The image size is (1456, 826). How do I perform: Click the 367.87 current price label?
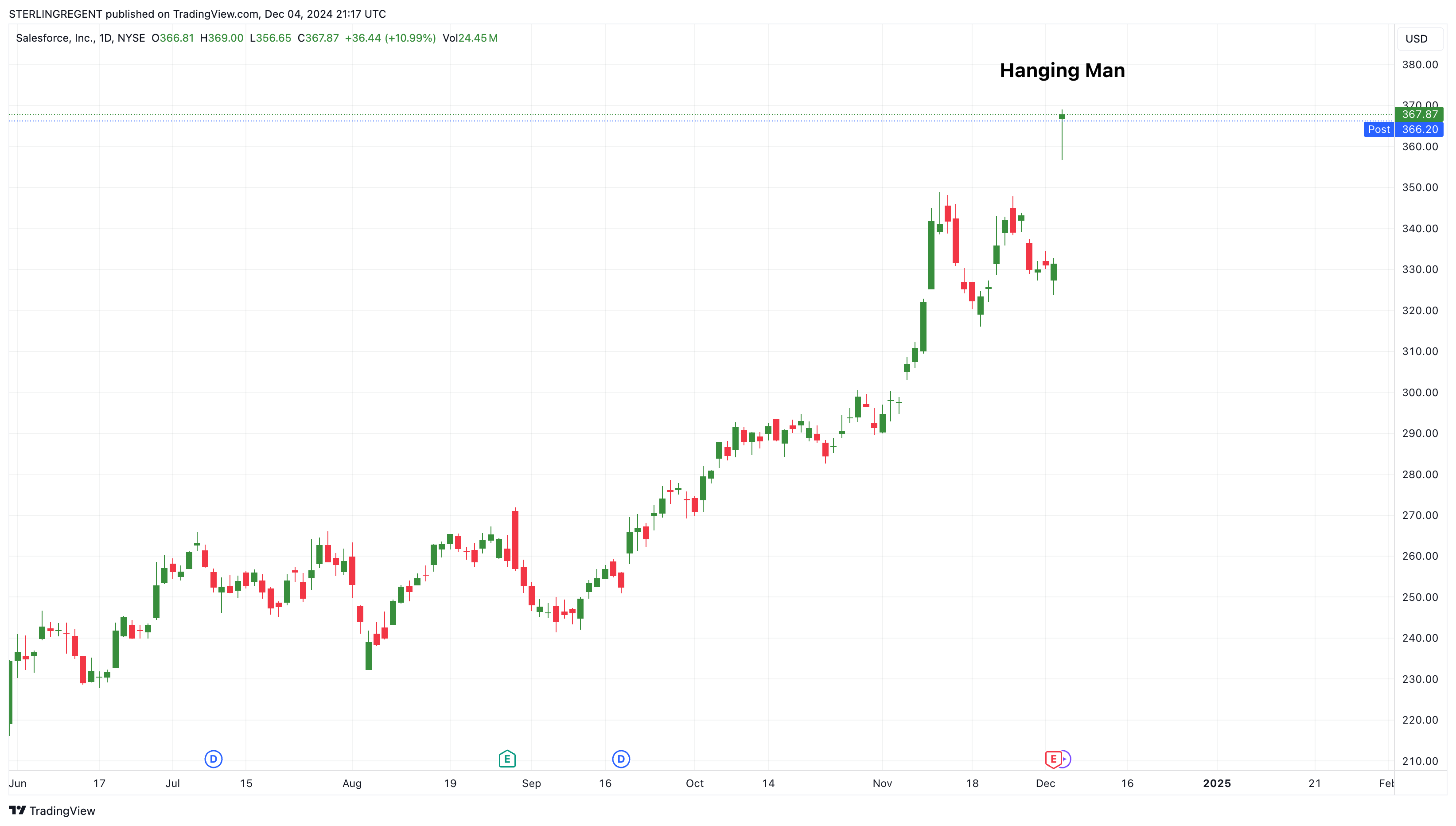click(1419, 114)
